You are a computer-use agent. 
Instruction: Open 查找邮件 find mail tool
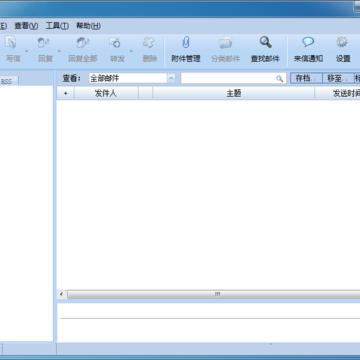(265, 50)
